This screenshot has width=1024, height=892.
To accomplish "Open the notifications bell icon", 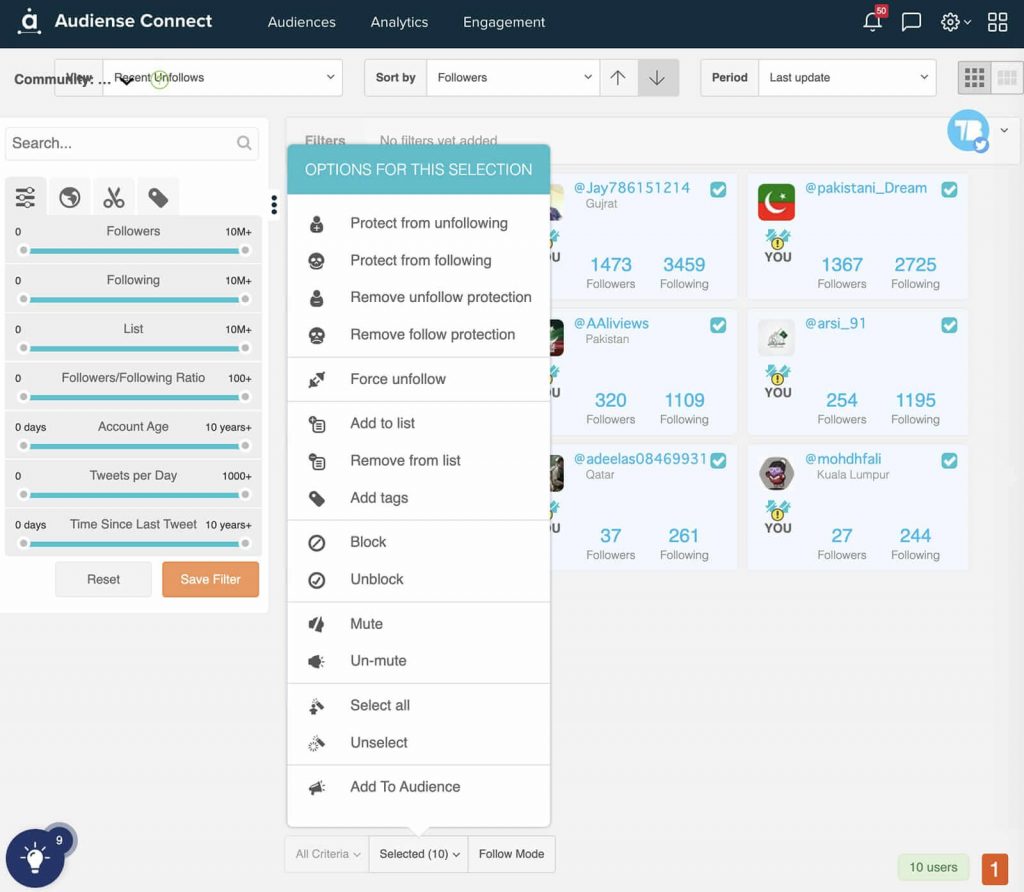I will 872,21.
